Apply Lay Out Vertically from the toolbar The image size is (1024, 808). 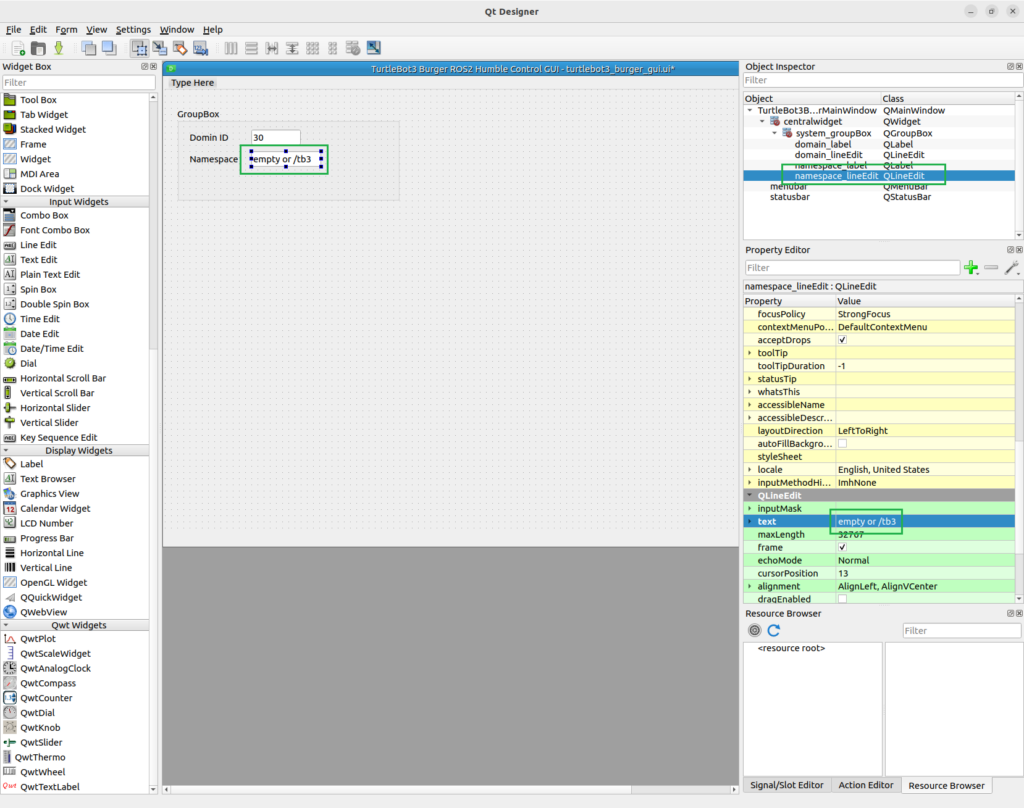point(251,48)
